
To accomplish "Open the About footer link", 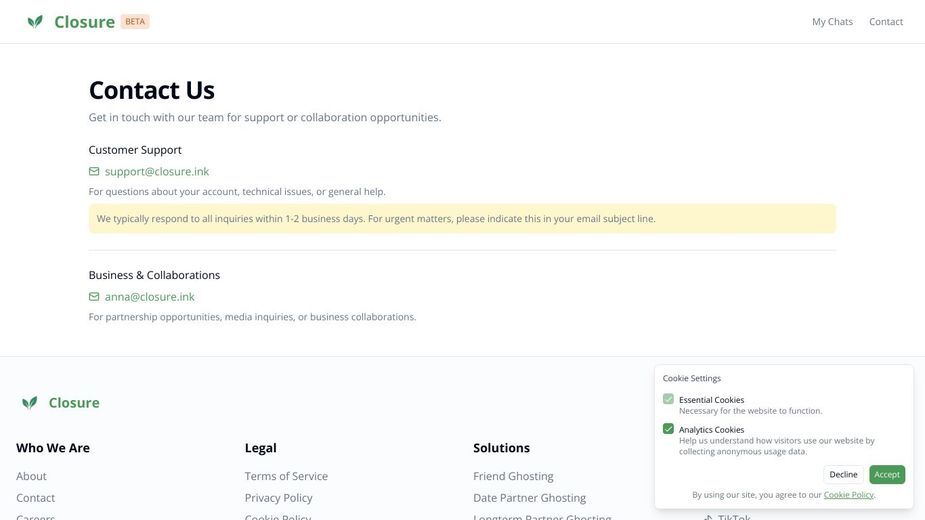I will point(31,476).
